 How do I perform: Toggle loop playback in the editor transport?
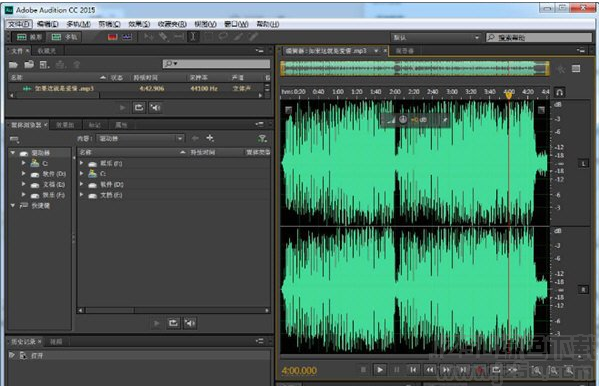point(496,370)
